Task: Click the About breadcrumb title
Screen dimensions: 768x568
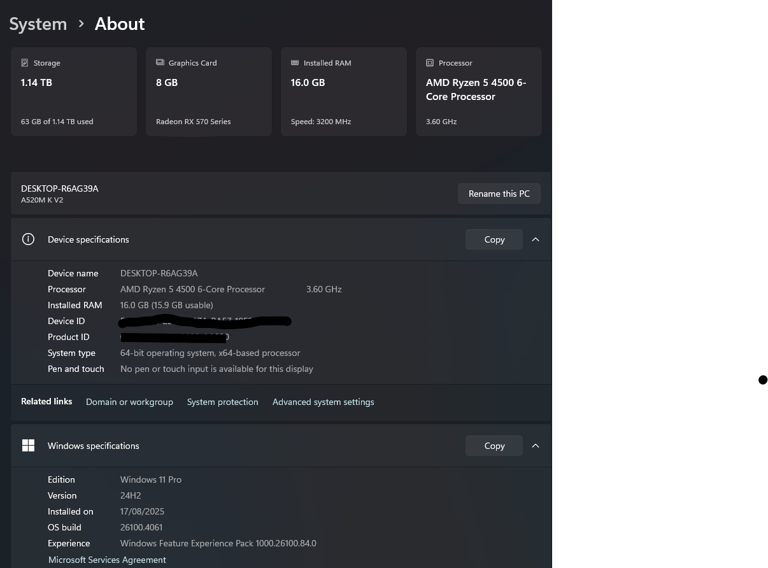Action: click(x=120, y=24)
